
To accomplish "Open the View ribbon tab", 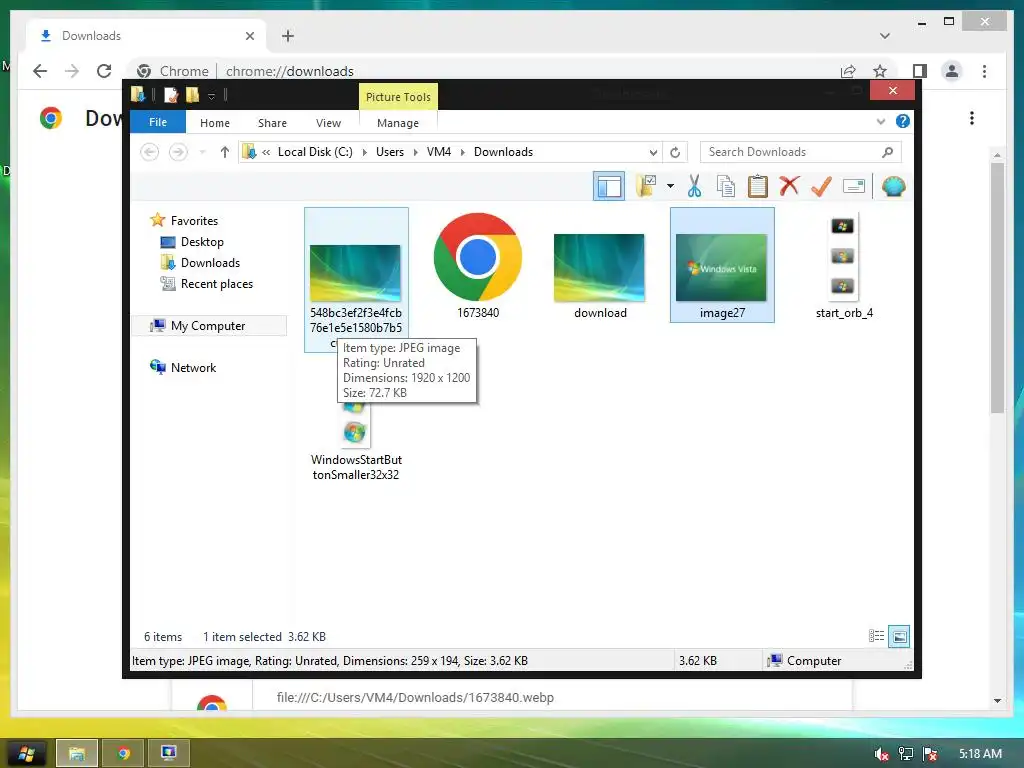I will coord(328,123).
